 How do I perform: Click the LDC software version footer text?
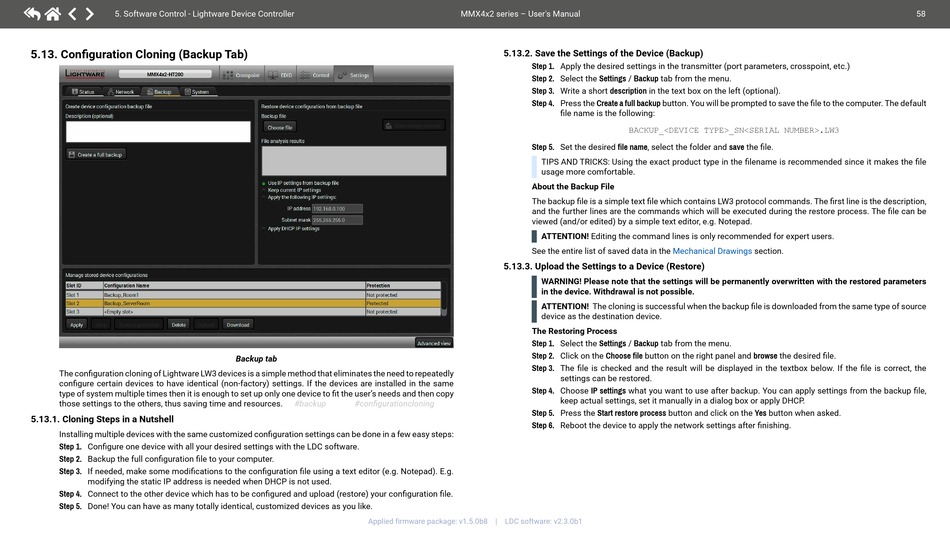543,521
